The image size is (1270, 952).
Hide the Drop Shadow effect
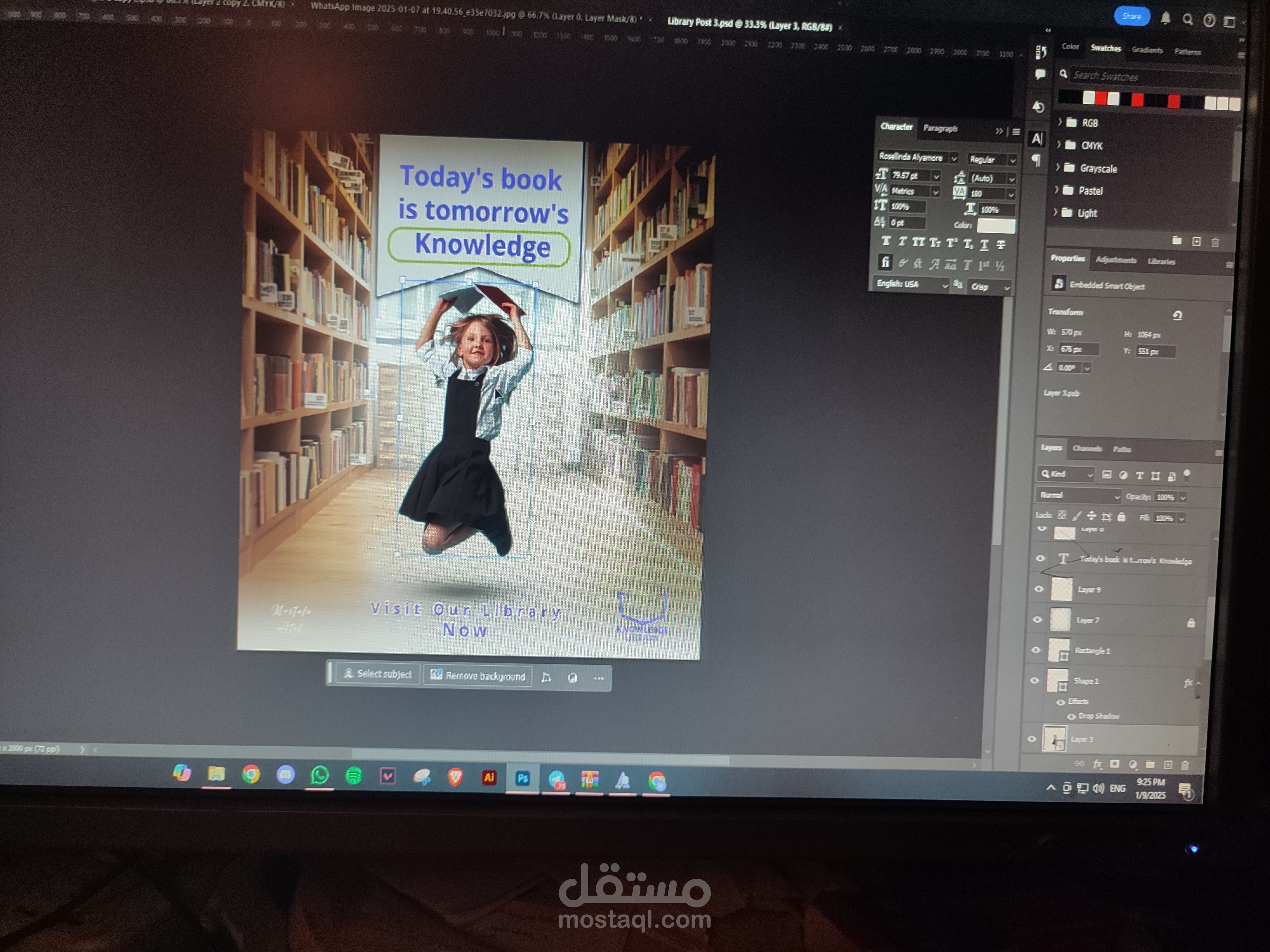pos(1071,716)
